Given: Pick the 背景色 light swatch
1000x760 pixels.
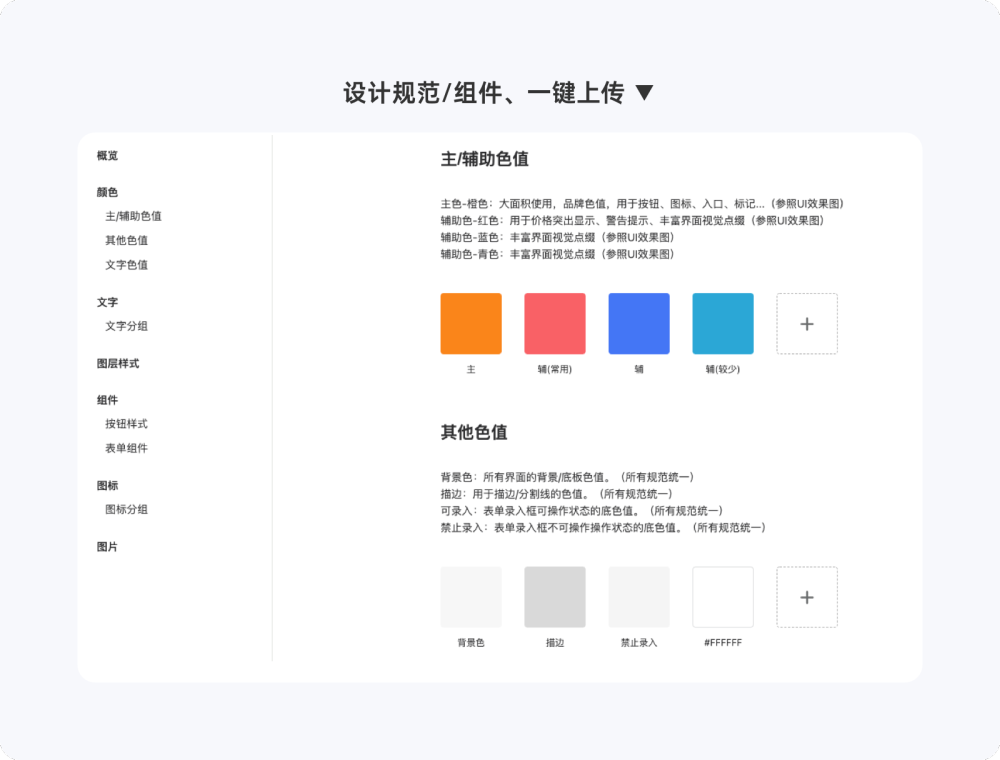Looking at the screenshot, I should pos(471,597).
